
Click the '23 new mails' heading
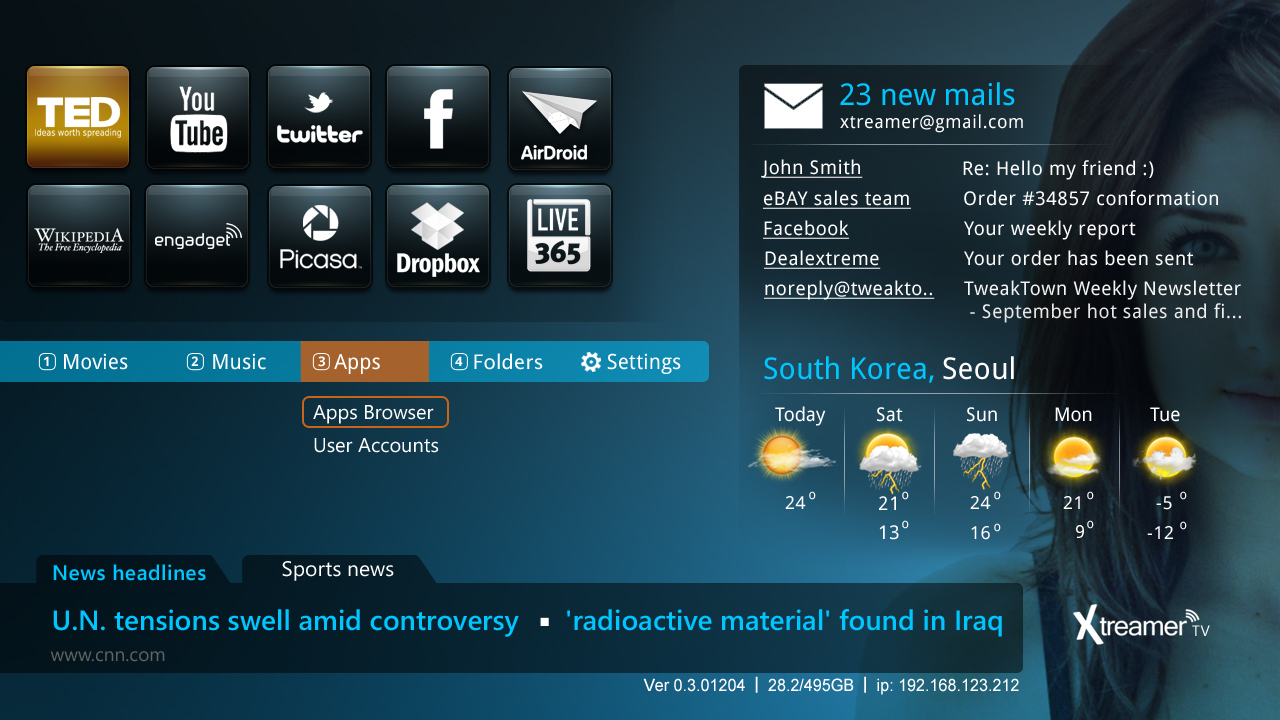tap(927, 95)
